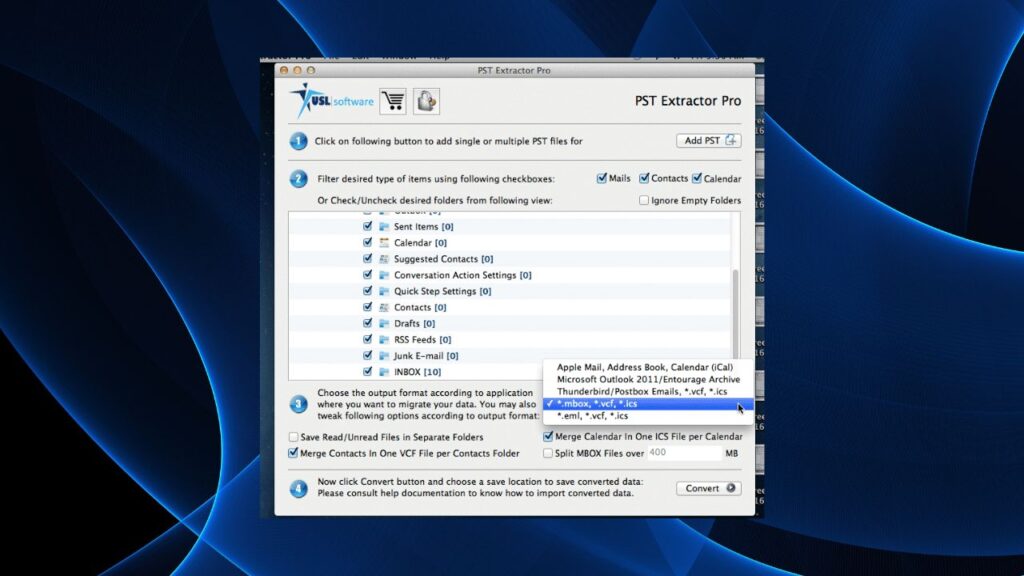Choose the checked *.mbox, *.vcf, *.ics entry
The width and height of the screenshot is (1024, 576).
(597, 404)
